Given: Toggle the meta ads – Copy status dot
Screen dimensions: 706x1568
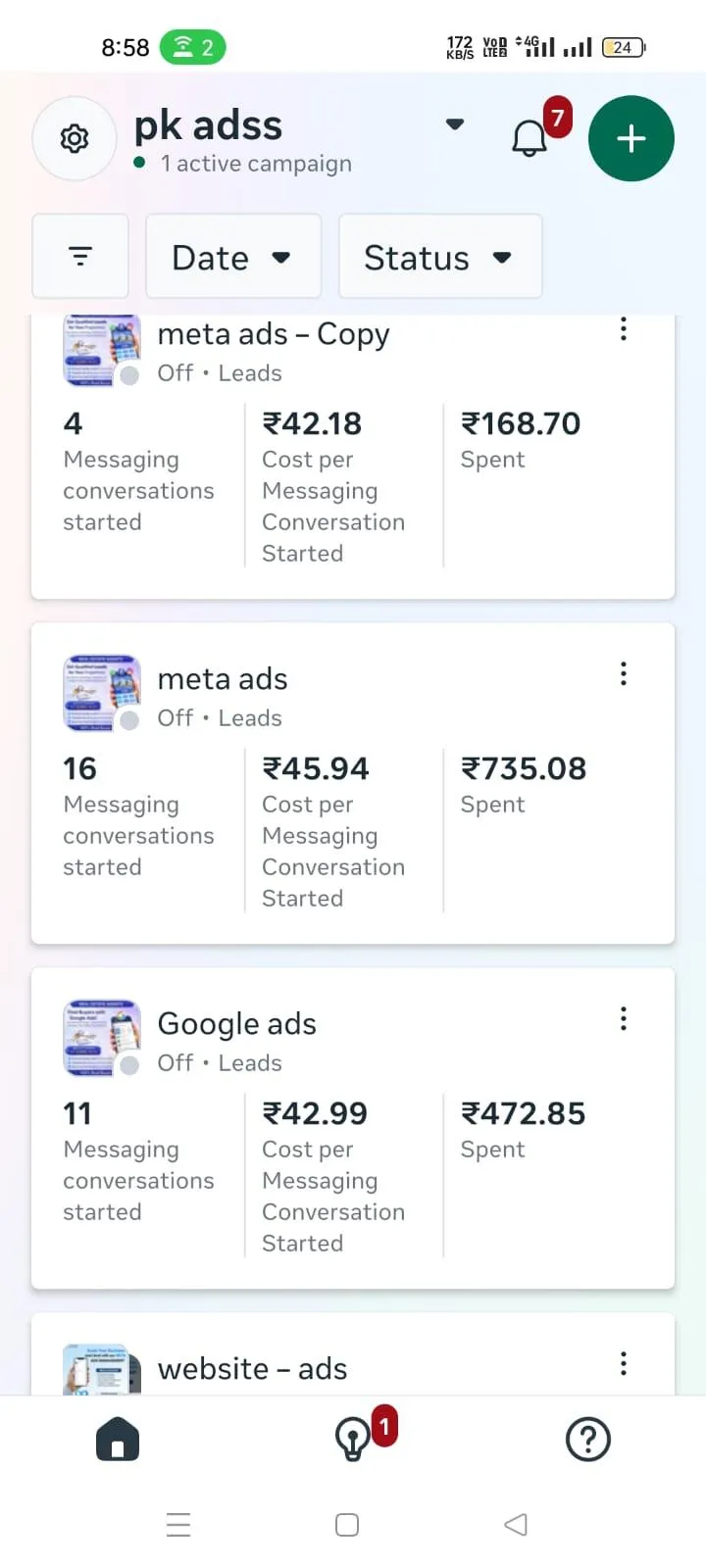Looking at the screenshot, I should click(129, 375).
